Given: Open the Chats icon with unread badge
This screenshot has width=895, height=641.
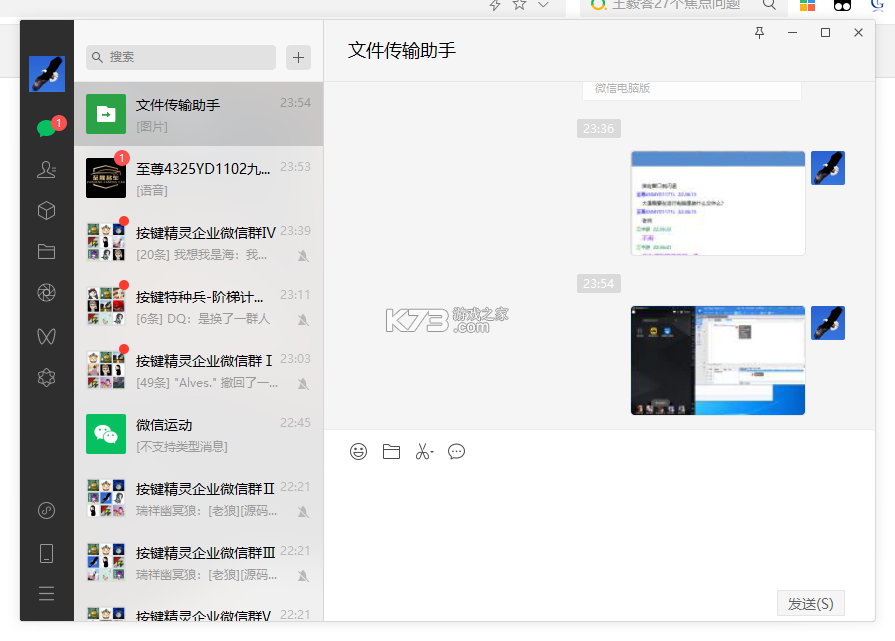Looking at the screenshot, I should [x=47, y=128].
